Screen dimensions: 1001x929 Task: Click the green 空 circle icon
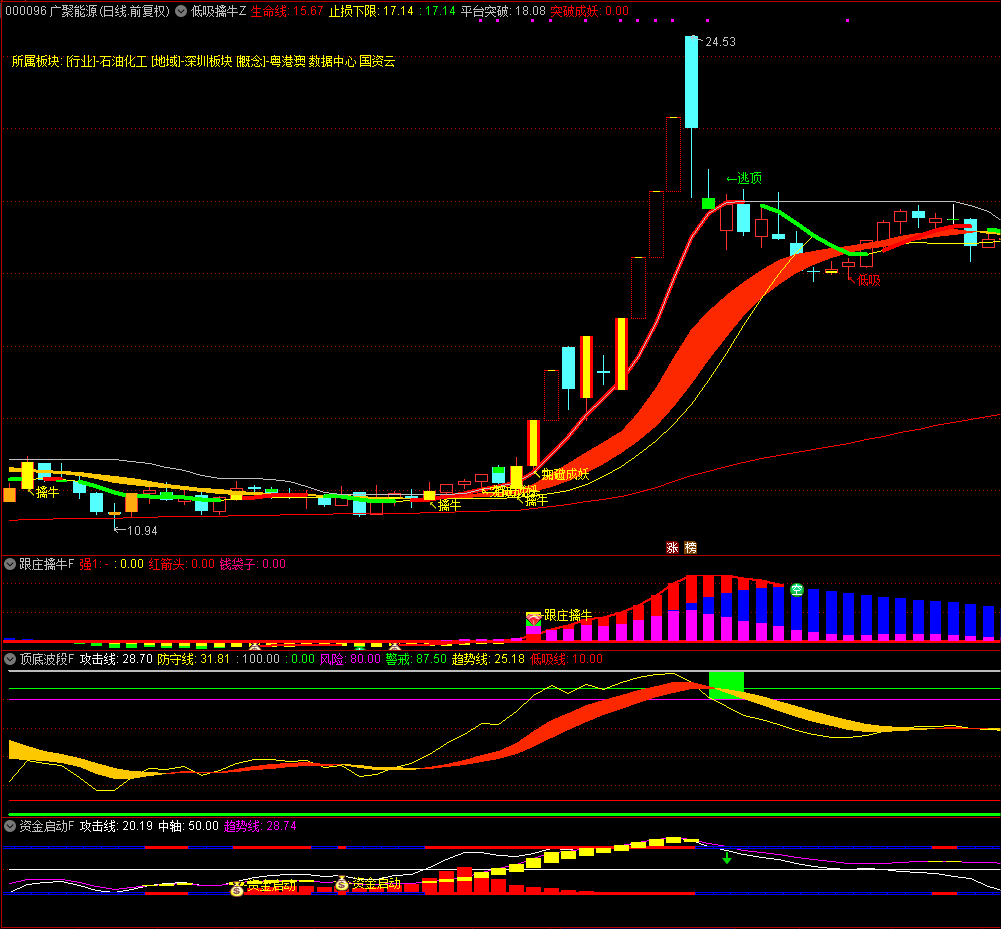click(x=797, y=590)
